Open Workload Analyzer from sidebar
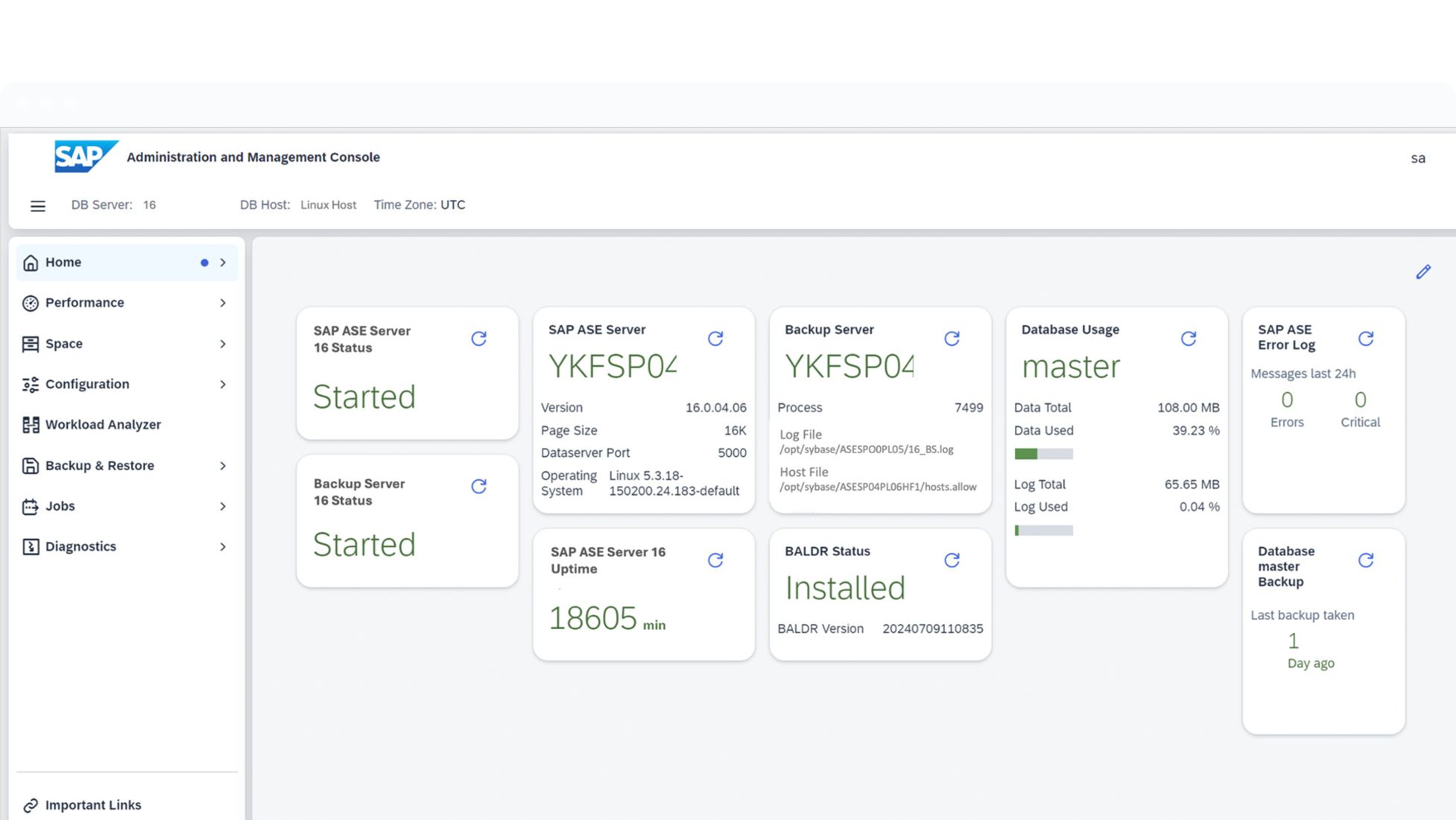The image size is (1456, 820). (x=103, y=425)
